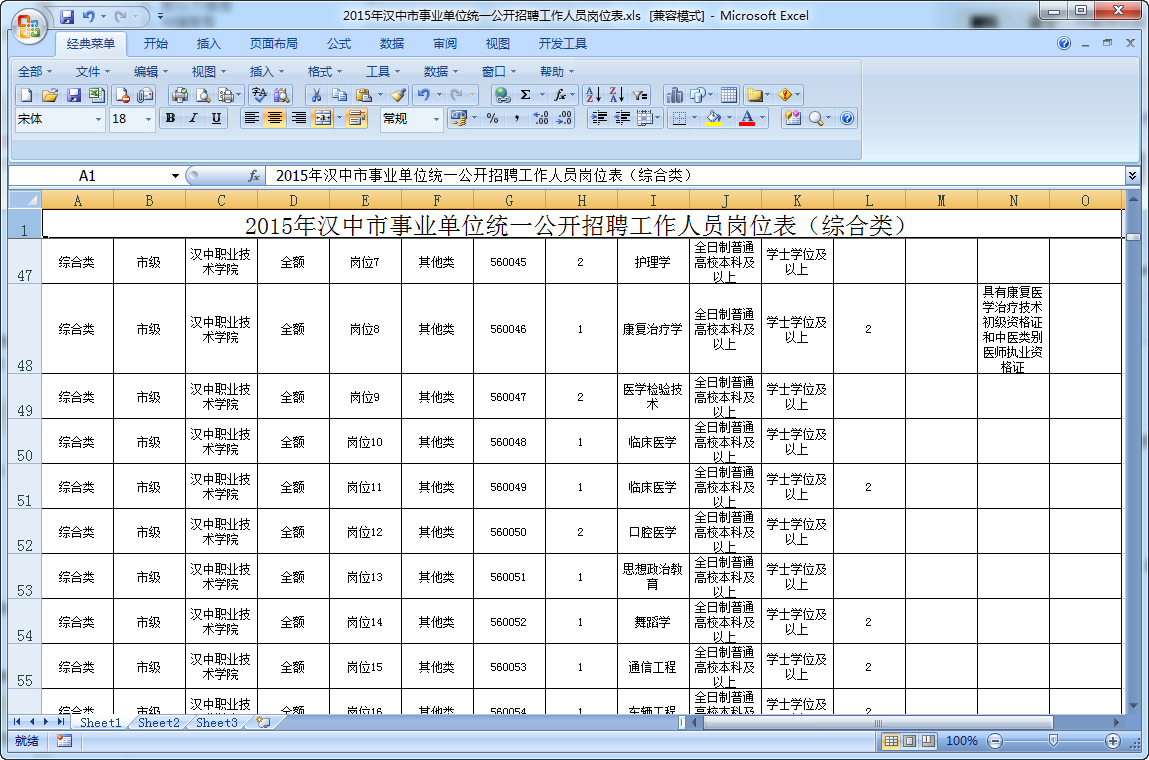This screenshot has width=1149, height=760.
Task: Run the spelling check icon
Action: (259, 95)
